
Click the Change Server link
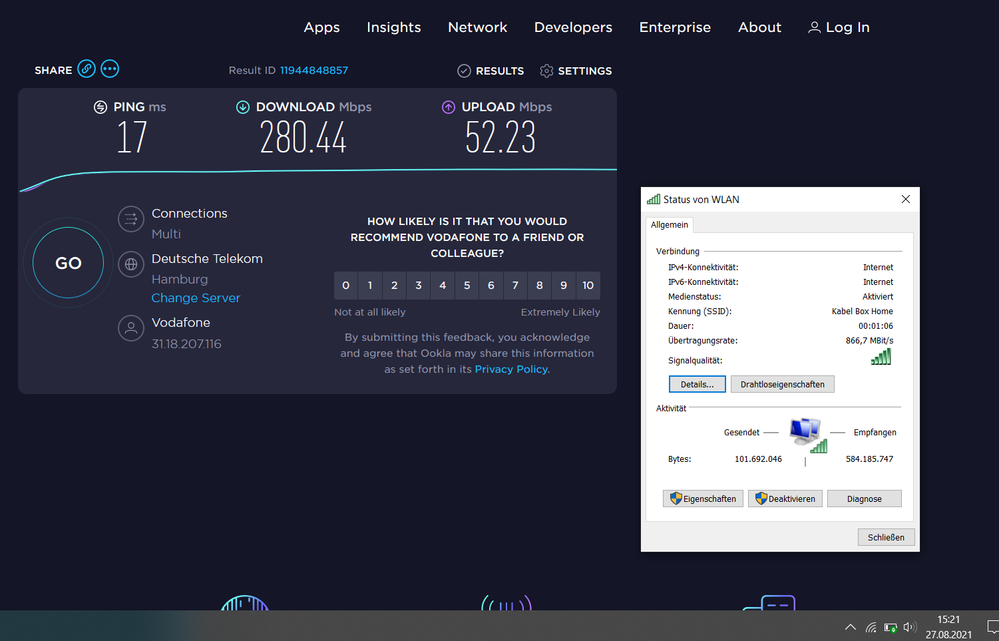196,298
